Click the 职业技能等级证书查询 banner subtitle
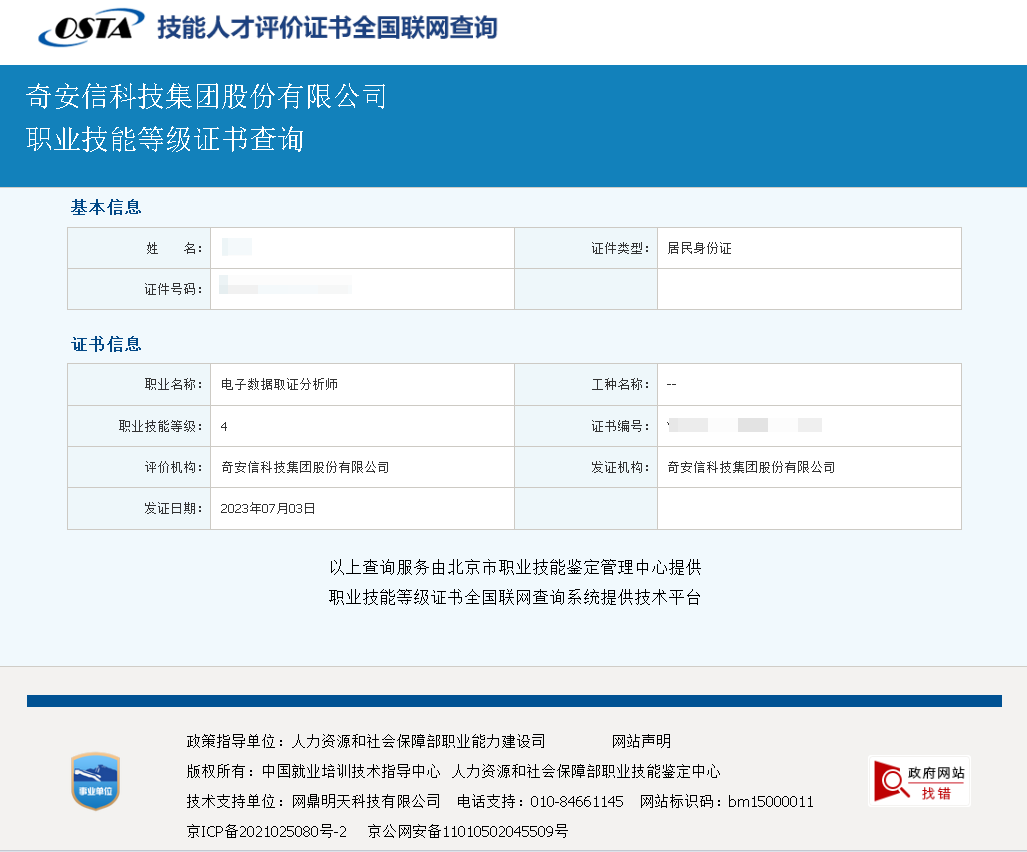 (165, 139)
